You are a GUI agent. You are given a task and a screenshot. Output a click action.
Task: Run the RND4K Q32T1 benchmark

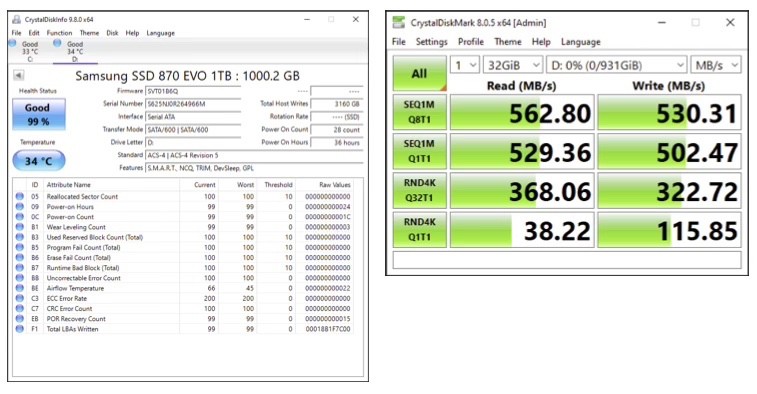coord(420,190)
